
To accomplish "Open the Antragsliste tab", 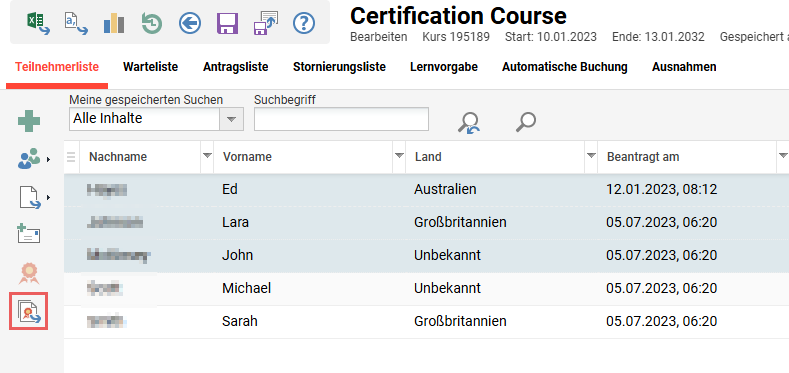I will coord(235,67).
